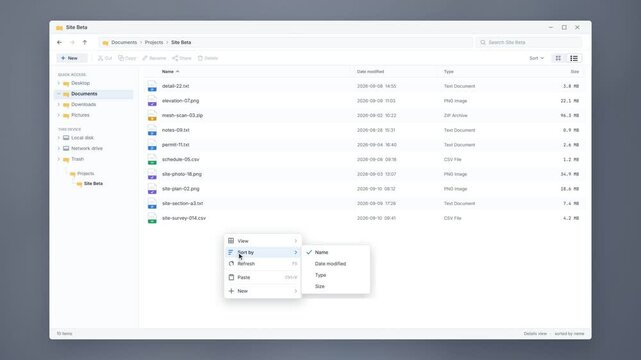Screen dimensions: 641x360
Task: Expand the Network drive tree node
Action: pos(59,149)
